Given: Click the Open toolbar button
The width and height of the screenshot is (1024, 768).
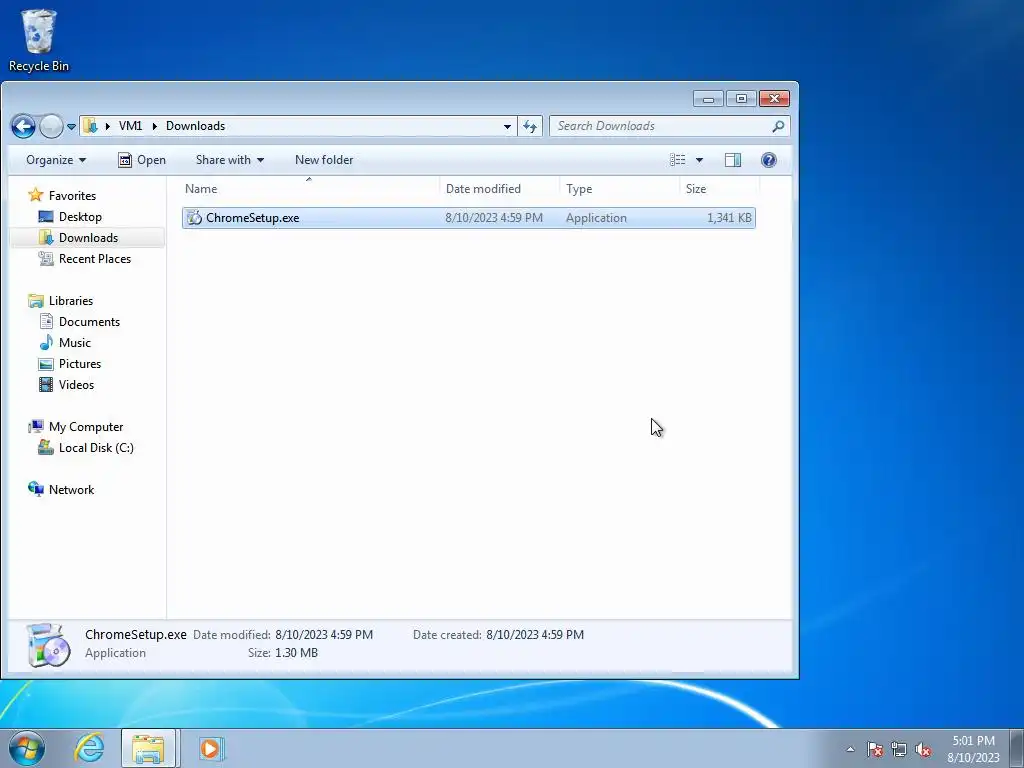Looking at the screenshot, I should (142, 160).
